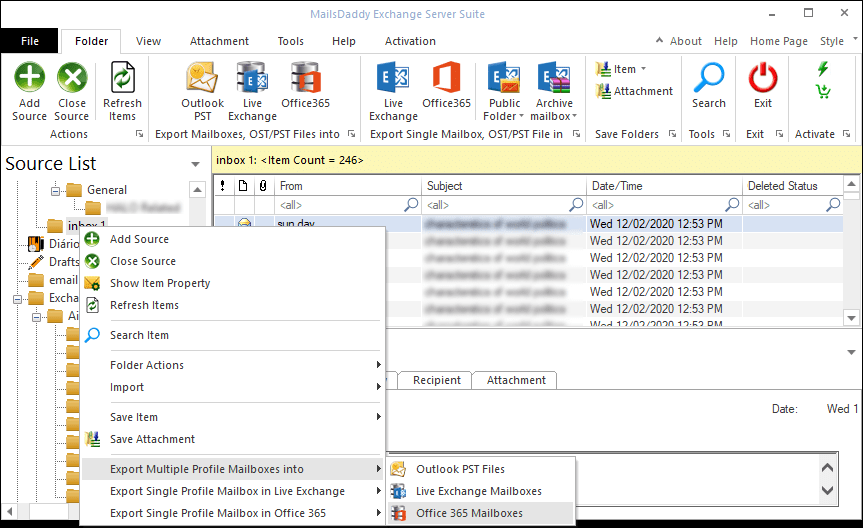Screen dimensions: 863x528
Task: Choose Show Item Property from context menu
Action: [232, 283]
